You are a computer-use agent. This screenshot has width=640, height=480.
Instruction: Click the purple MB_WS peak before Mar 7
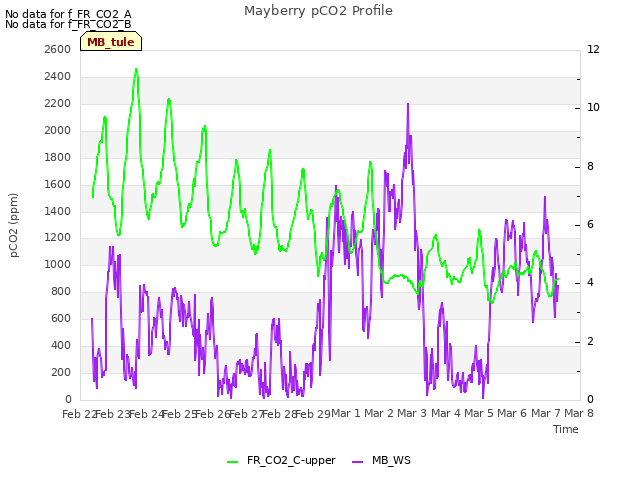(544, 198)
